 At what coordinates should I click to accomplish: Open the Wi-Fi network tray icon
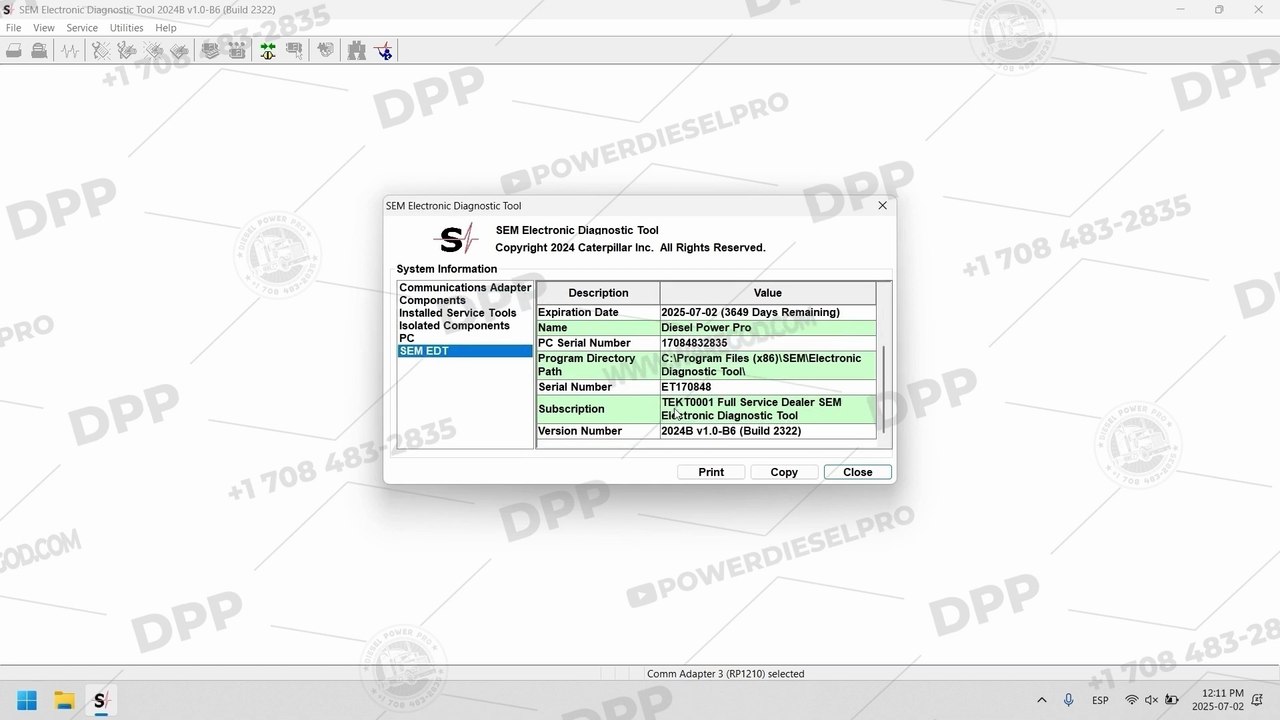(1132, 700)
